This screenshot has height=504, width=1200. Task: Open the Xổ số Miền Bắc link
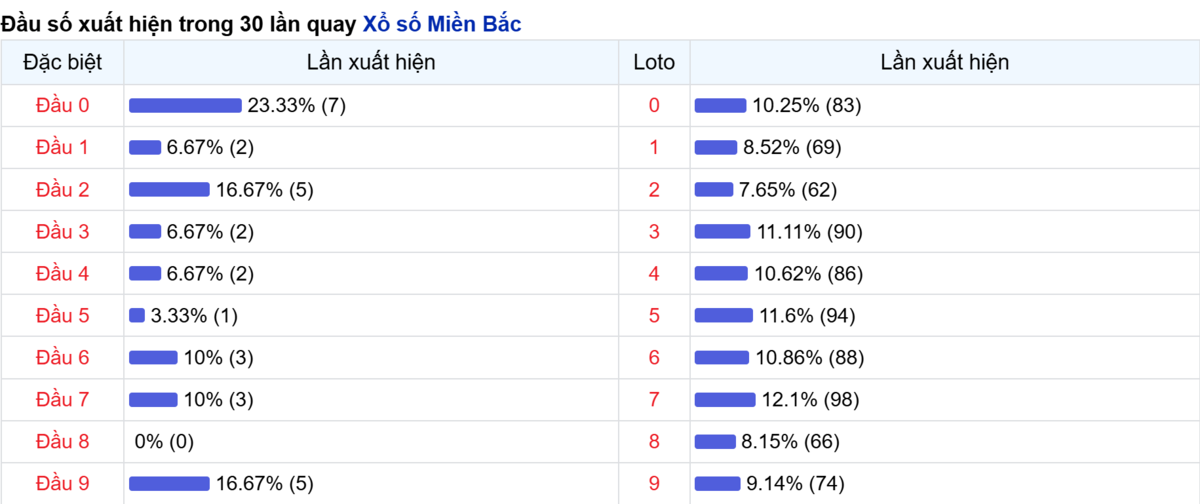[441, 24]
